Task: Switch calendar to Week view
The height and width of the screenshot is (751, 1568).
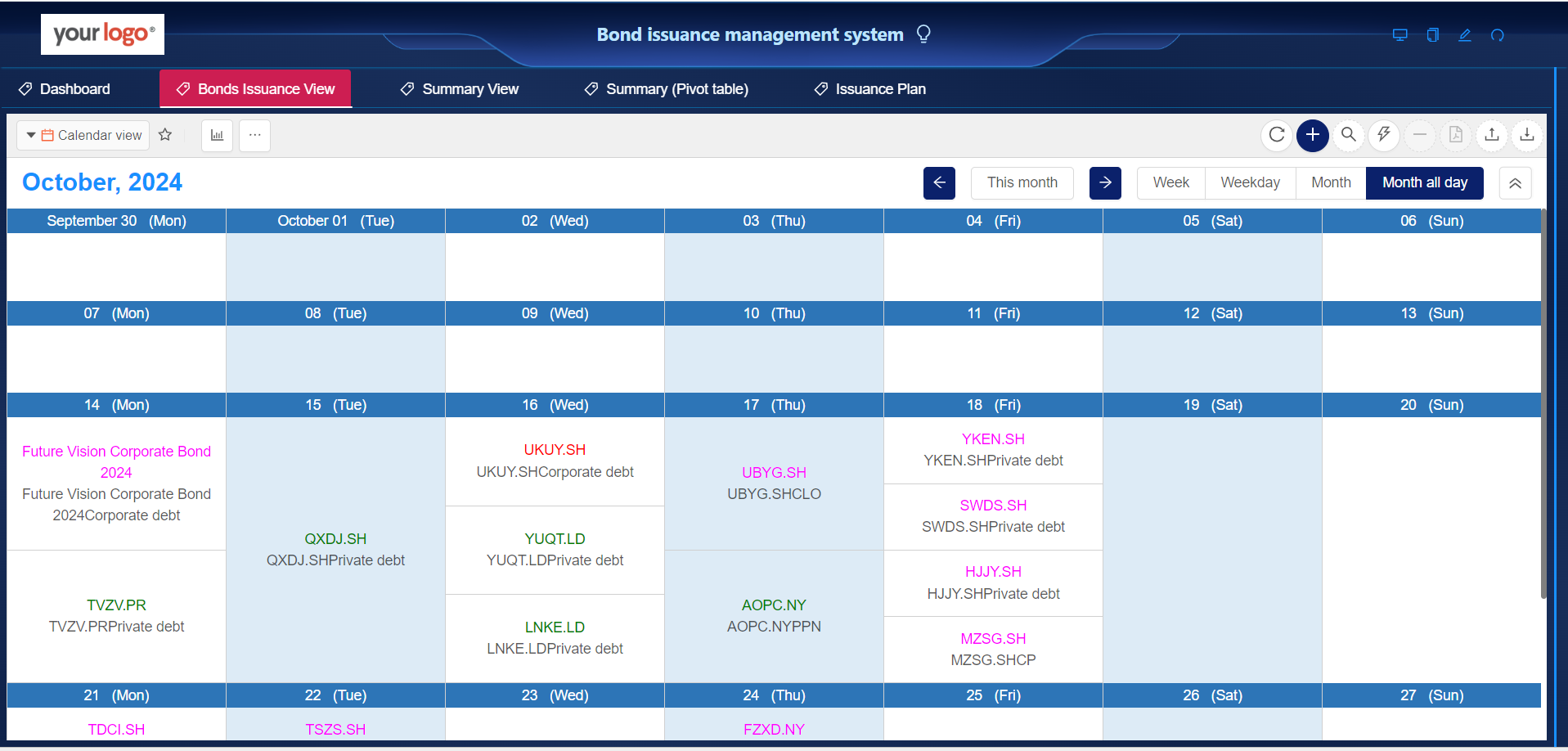Action: click(1171, 182)
